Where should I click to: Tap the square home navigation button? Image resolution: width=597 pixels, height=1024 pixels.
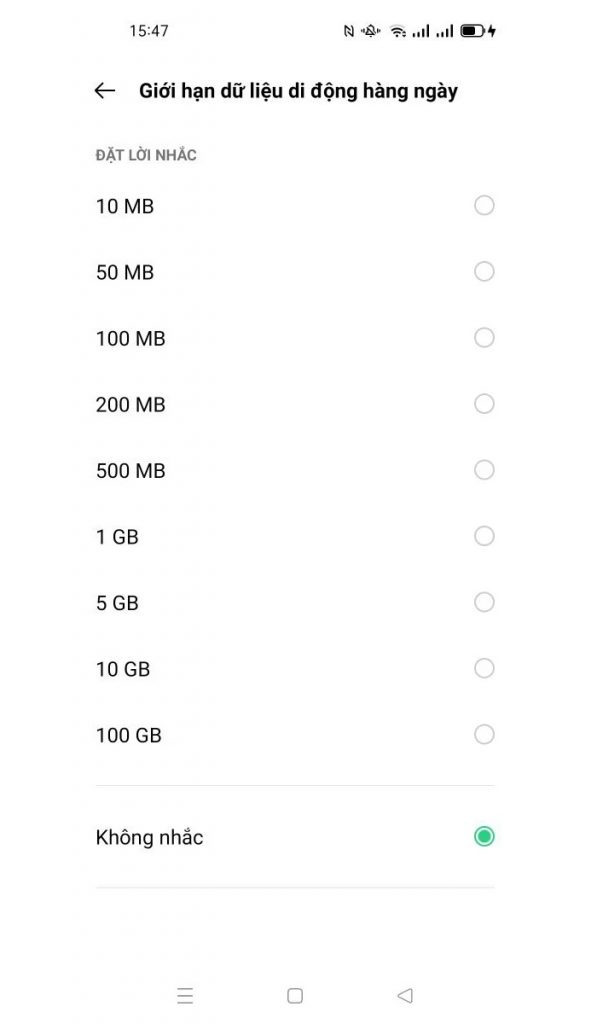[x=295, y=995]
